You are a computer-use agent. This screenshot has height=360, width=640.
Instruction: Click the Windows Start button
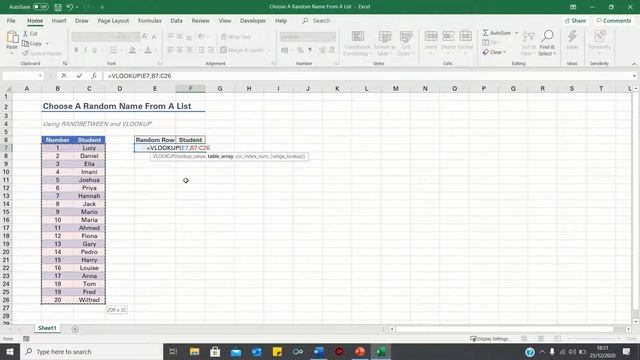pos(10,351)
